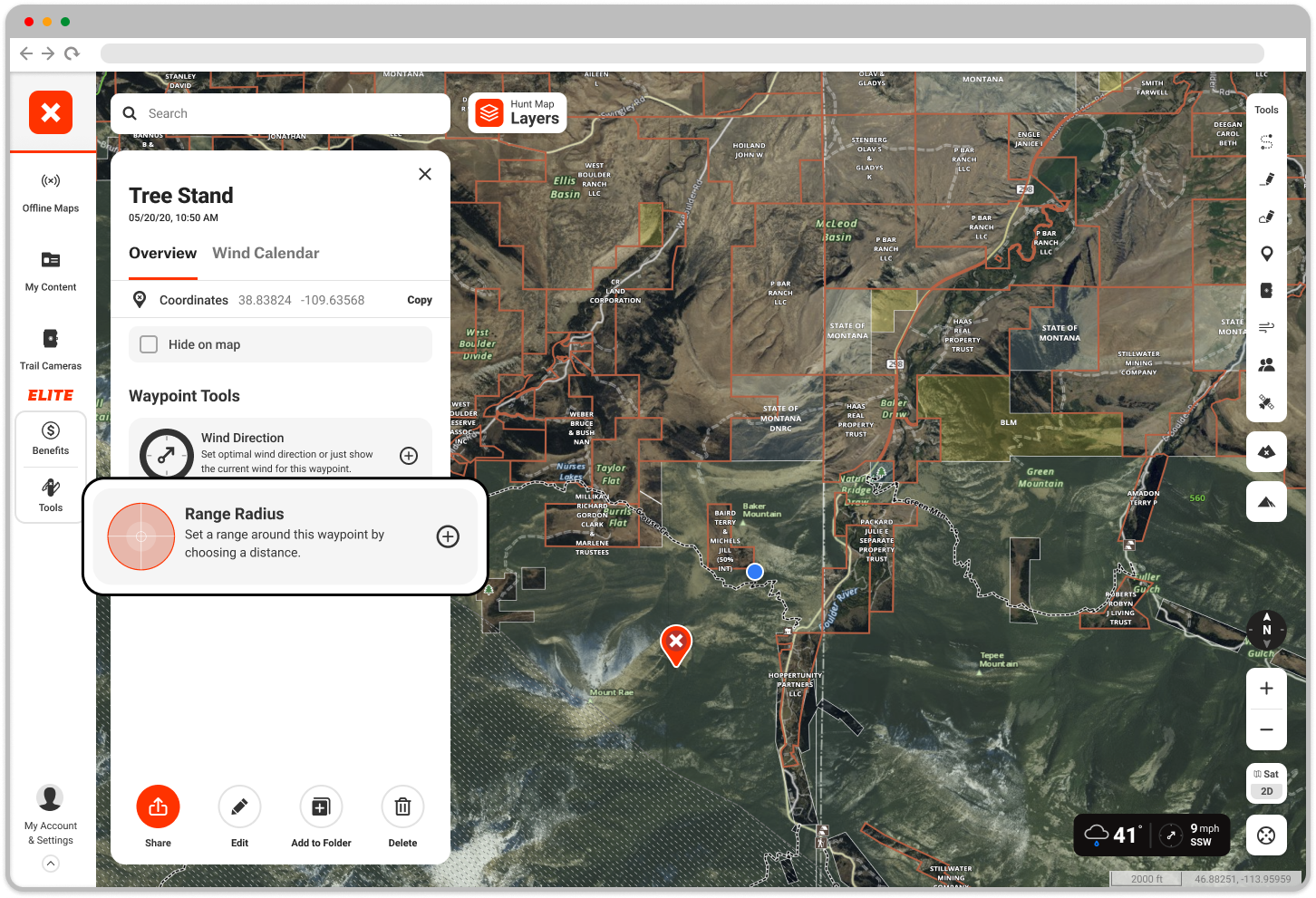Reload the page

pos(73,53)
